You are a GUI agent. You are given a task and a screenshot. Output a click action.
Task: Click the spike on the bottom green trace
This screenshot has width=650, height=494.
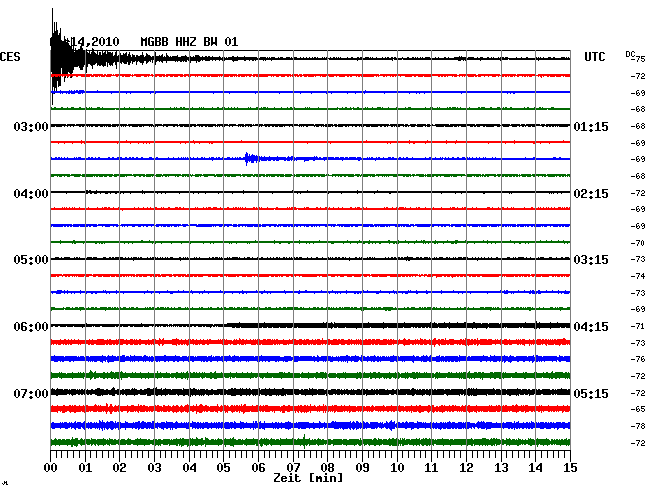click(x=305, y=441)
